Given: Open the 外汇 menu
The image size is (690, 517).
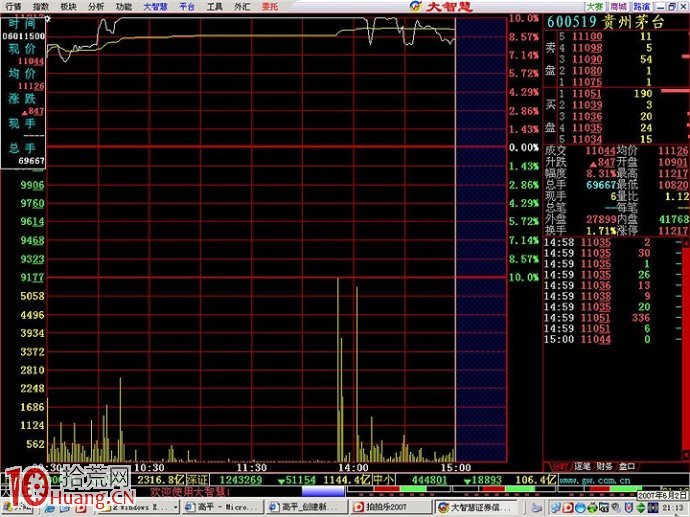Looking at the screenshot, I should 242,7.
